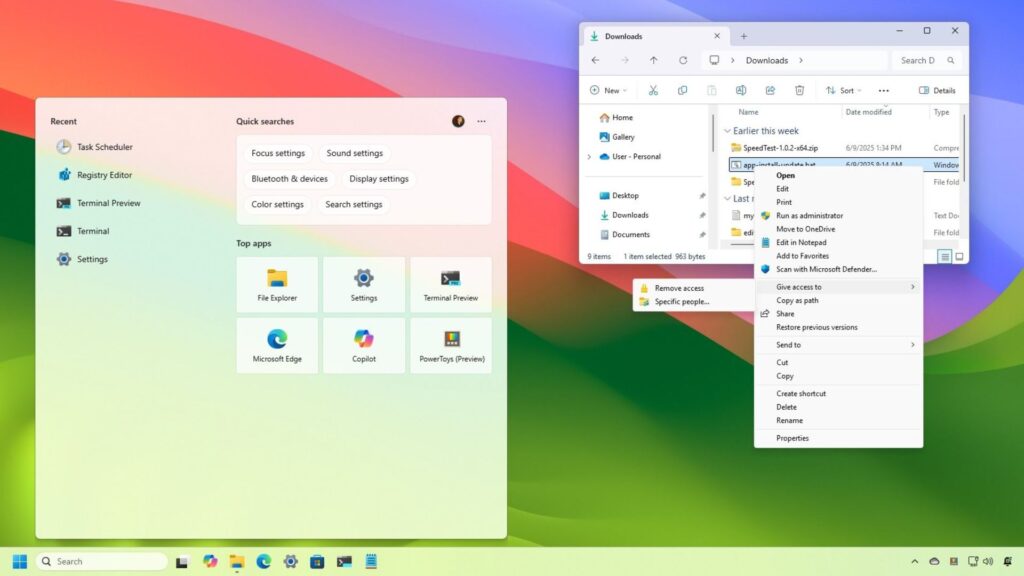This screenshot has height=576, width=1024.
Task: Click the Bluetooth & devices quick search
Action: click(289, 179)
